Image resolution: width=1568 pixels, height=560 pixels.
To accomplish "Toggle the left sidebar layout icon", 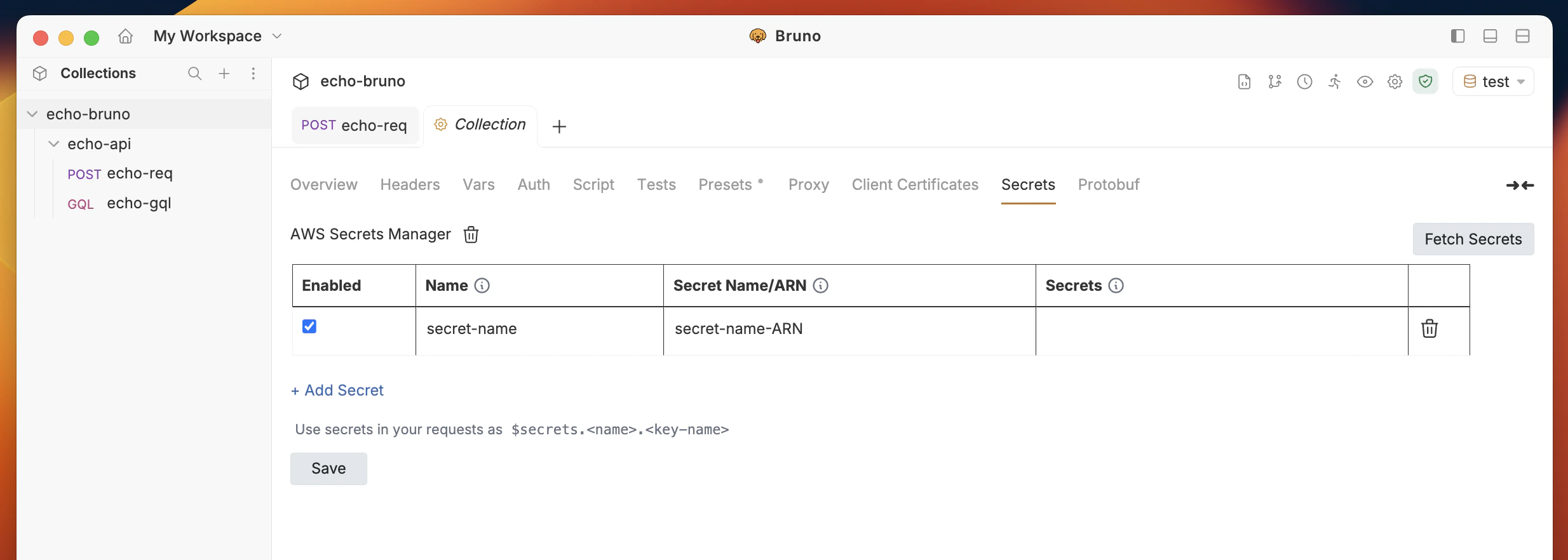I will (x=1458, y=36).
